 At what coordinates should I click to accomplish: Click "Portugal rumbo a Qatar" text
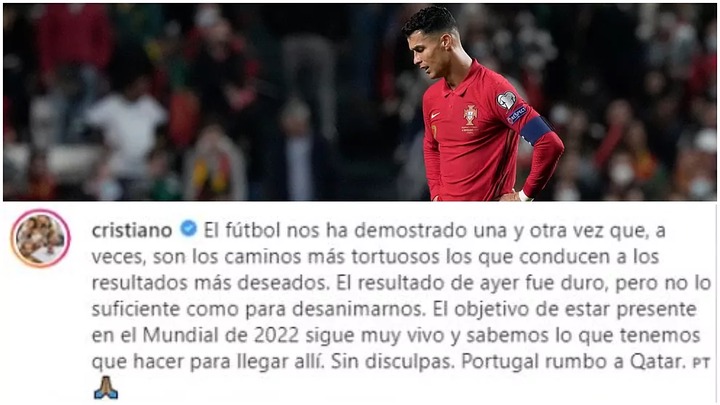click(572, 362)
